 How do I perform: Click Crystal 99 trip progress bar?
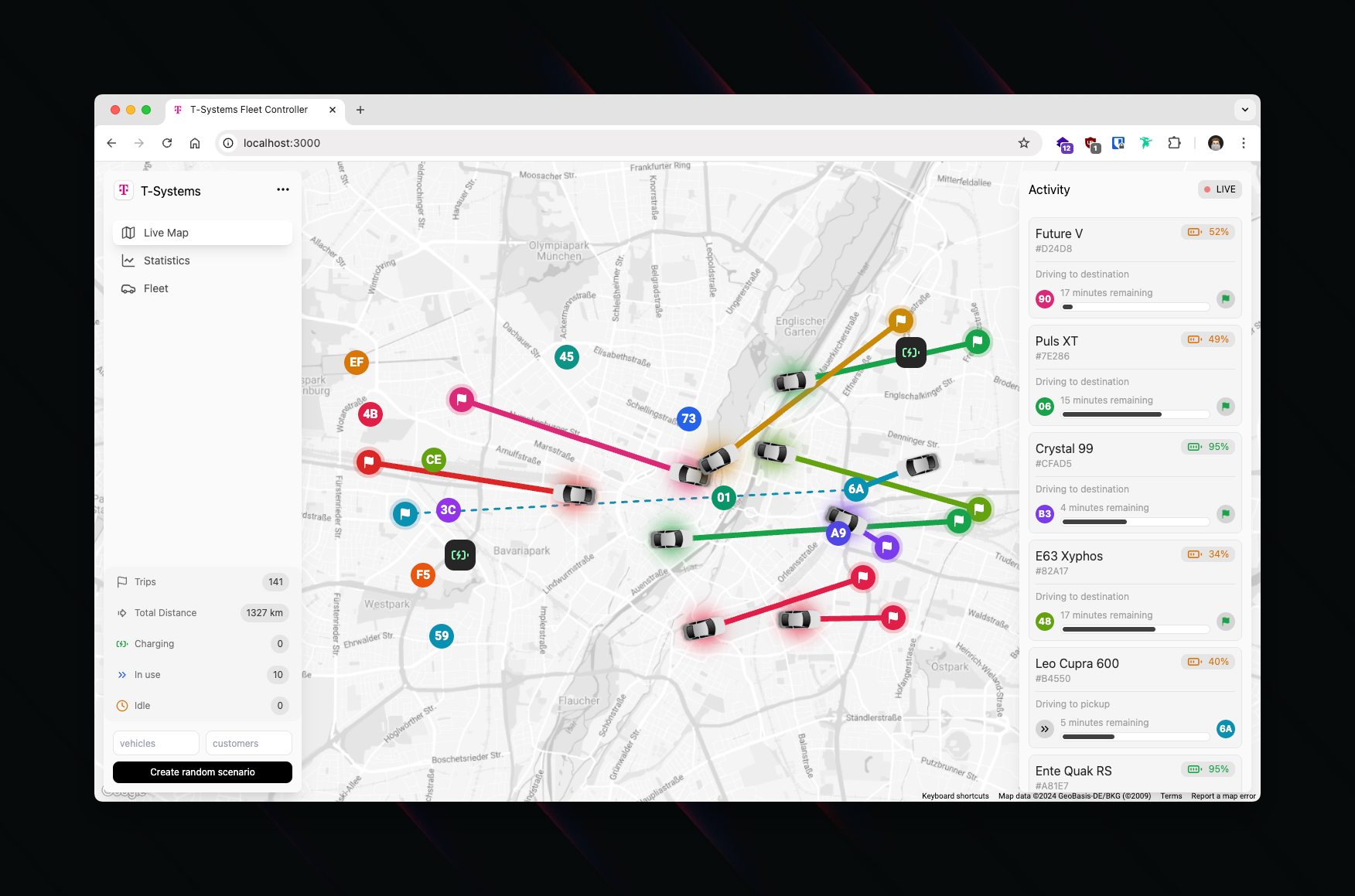[x=1135, y=522]
